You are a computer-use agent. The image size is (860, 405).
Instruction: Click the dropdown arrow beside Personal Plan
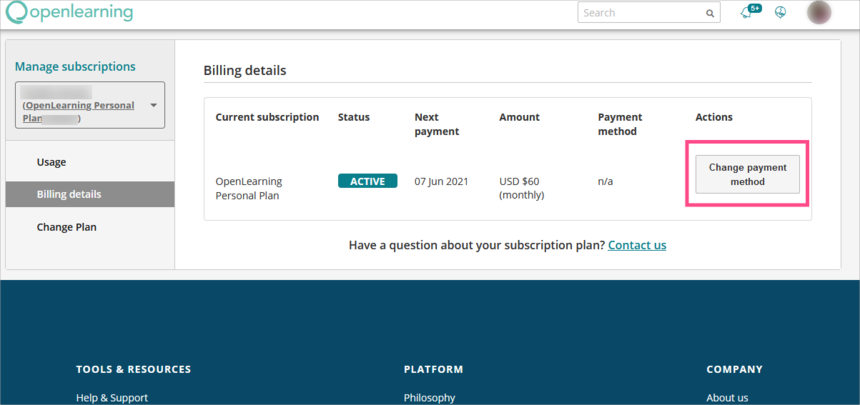pyautogui.click(x=154, y=105)
